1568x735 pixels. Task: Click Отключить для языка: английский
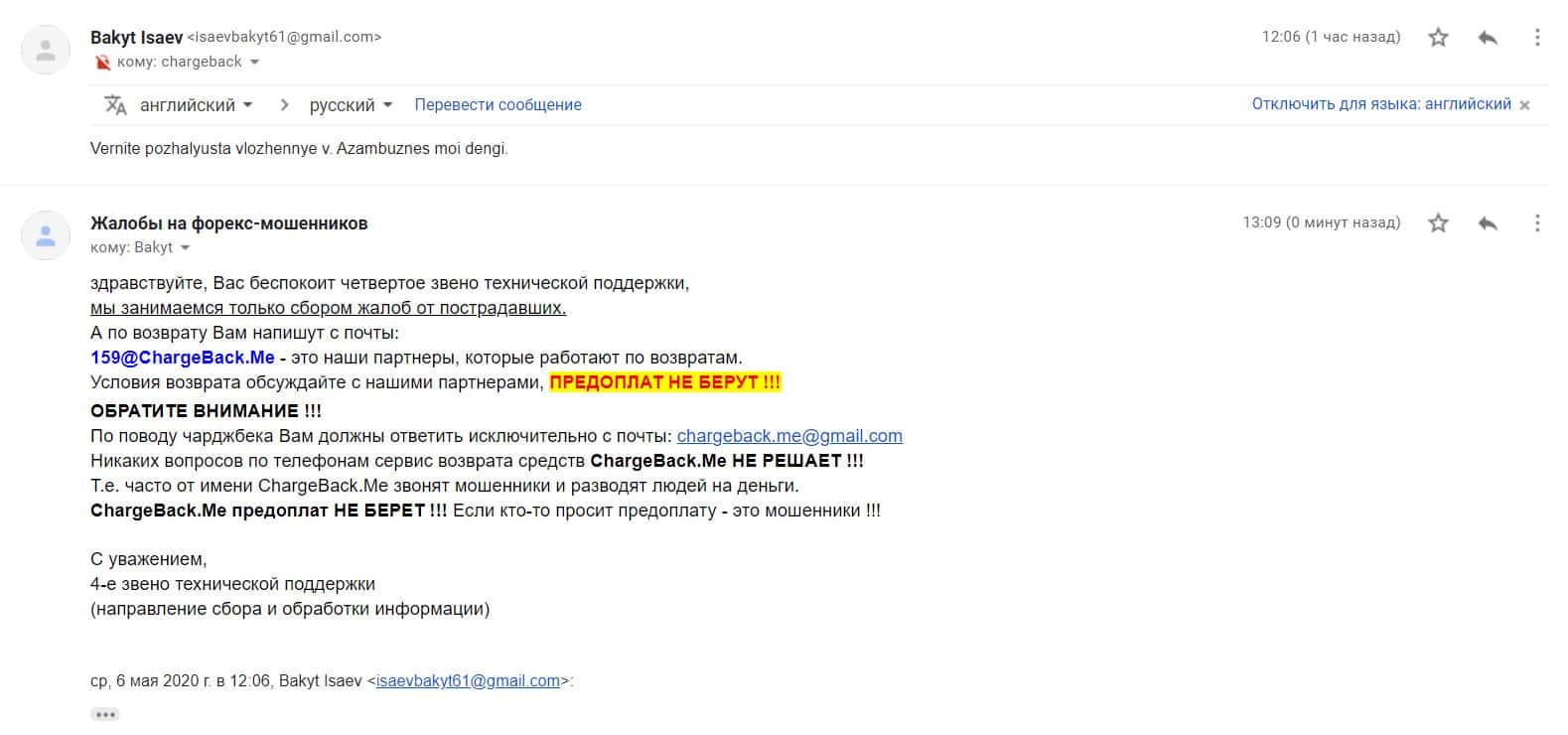coord(1380,104)
